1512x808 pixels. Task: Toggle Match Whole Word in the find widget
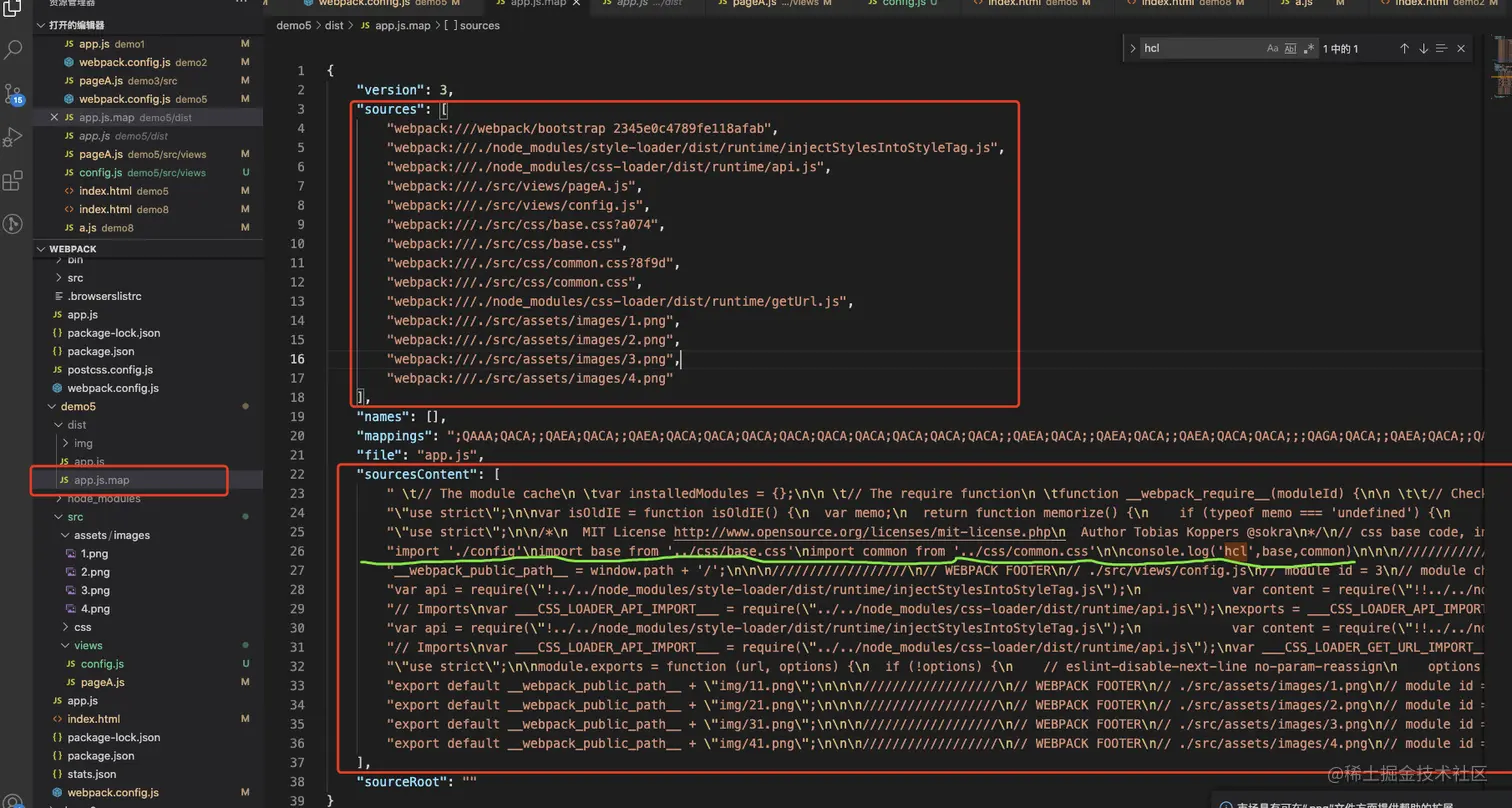[x=1291, y=48]
